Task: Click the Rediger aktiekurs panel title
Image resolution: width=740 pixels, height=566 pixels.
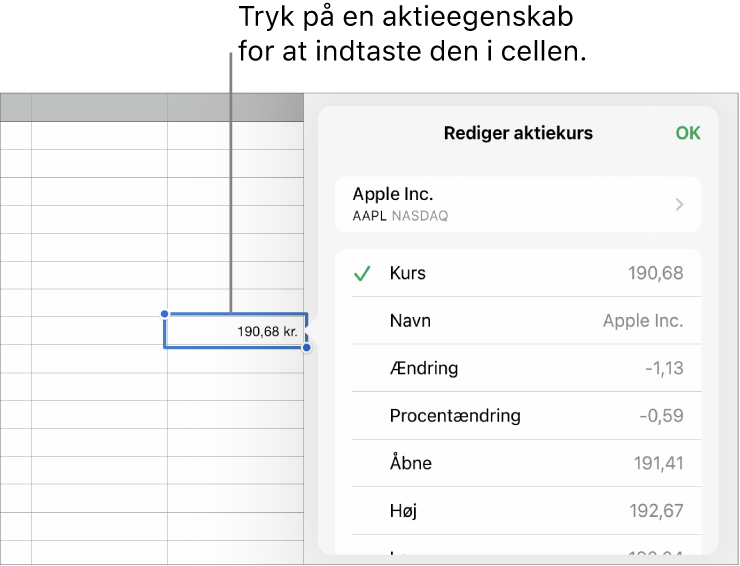Action: click(518, 133)
